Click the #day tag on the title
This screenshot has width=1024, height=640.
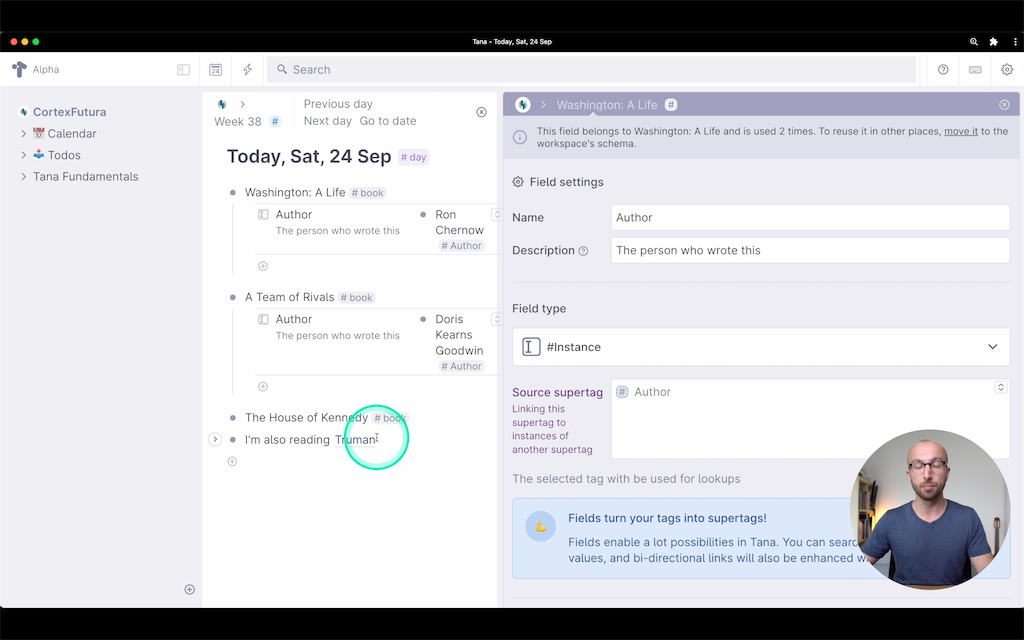click(x=413, y=157)
